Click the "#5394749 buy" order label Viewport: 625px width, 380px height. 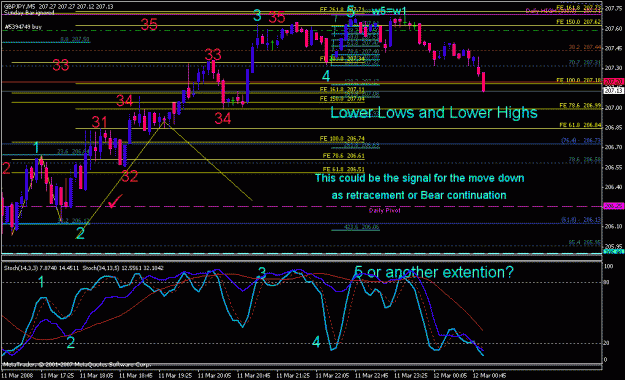23,27
